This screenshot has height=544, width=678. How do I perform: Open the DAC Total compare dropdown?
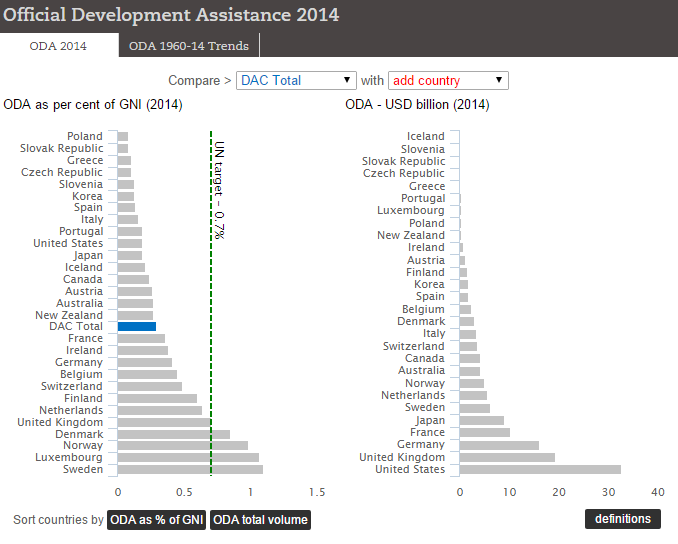[x=296, y=81]
